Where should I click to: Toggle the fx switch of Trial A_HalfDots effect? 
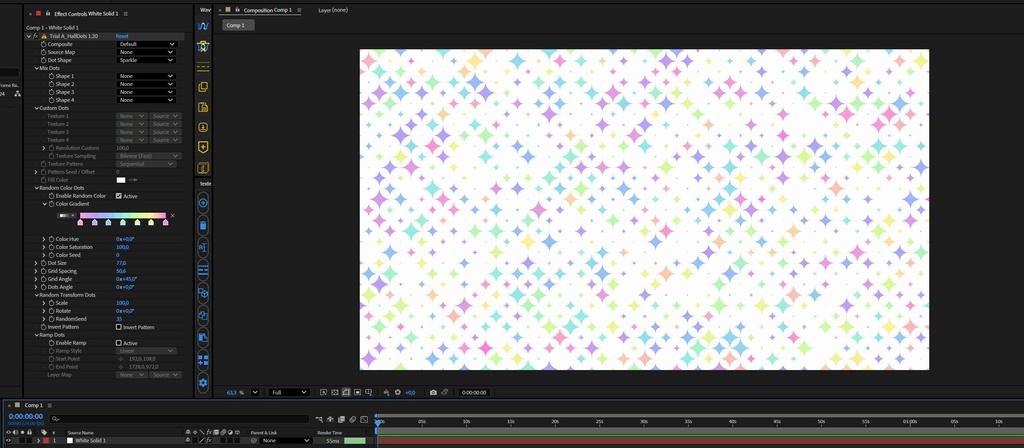pyautogui.click(x=35, y=36)
